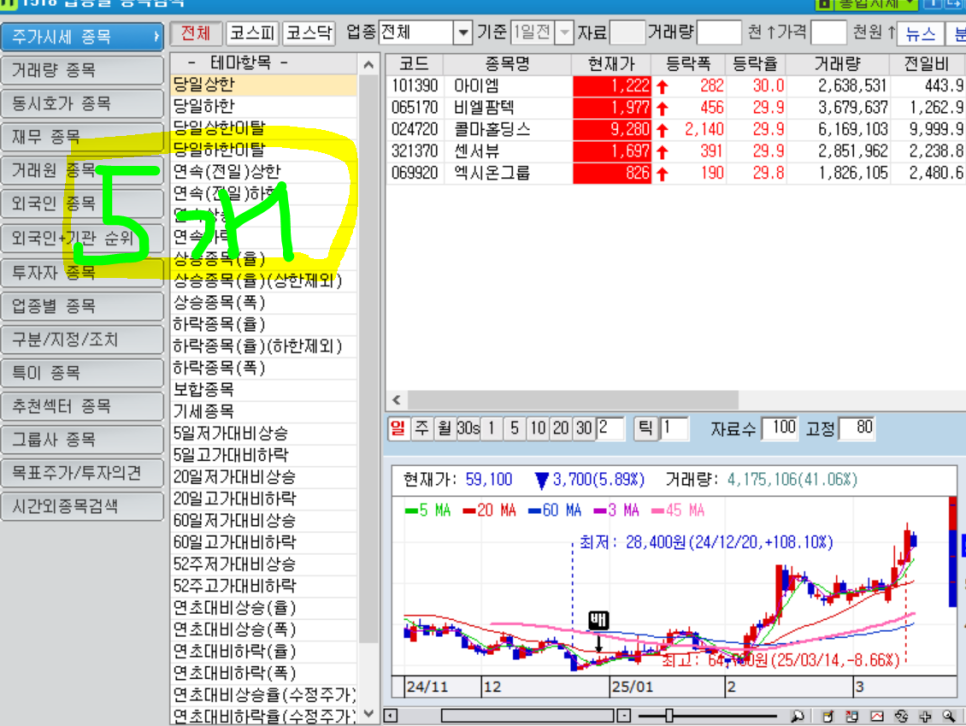The width and height of the screenshot is (966, 726).
Task: Click the black 배 marker on the chart
Action: [598, 620]
